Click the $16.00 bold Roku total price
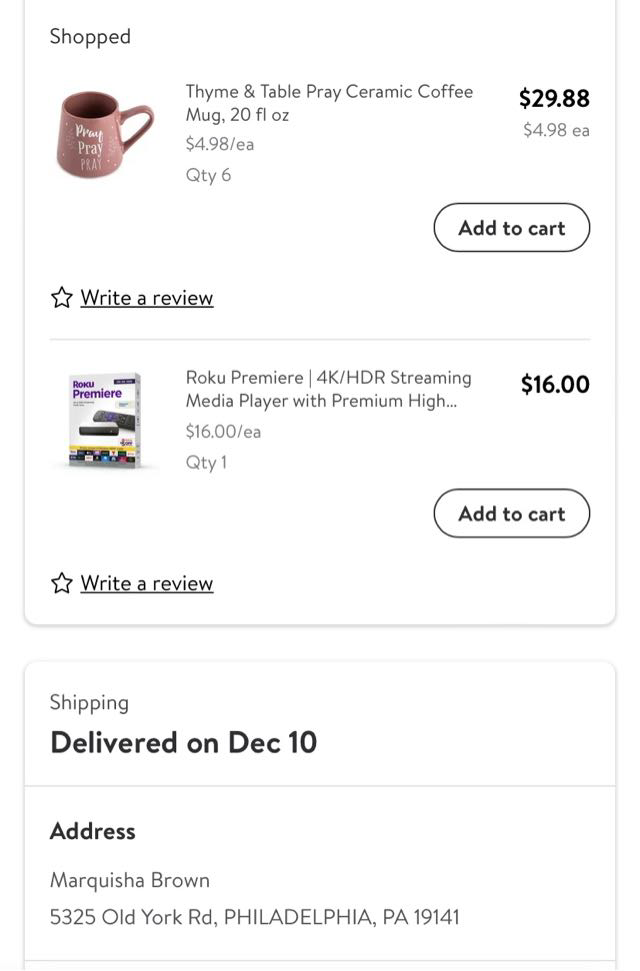Screen dimensions: 640x971 tap(555, 385)
